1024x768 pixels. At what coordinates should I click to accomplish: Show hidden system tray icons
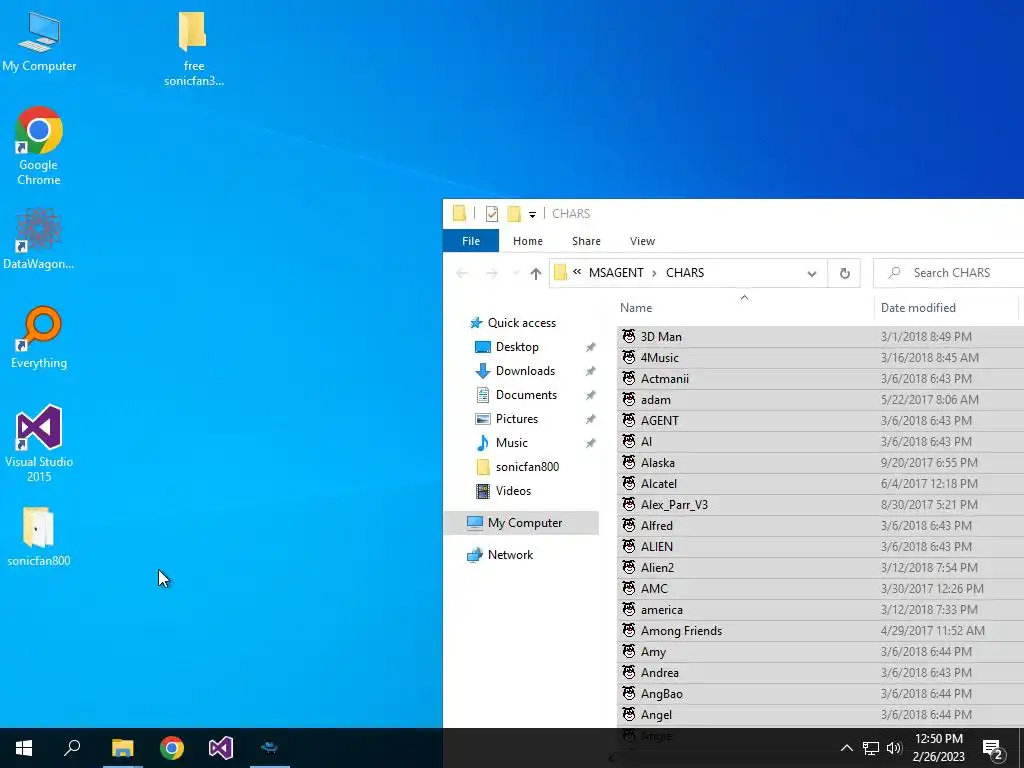[846, 748]
